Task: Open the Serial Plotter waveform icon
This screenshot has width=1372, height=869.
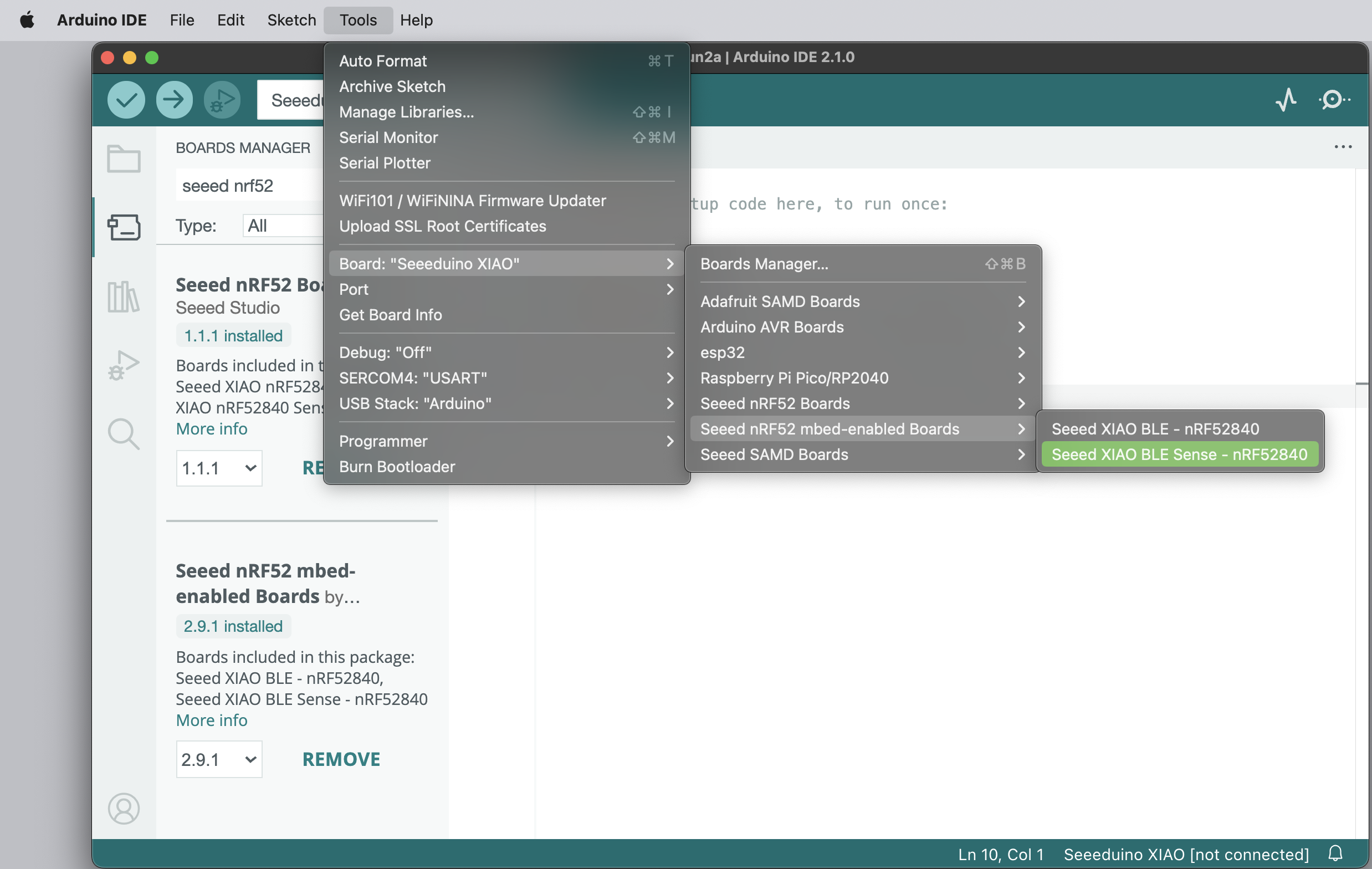Action: (1286, 100)
